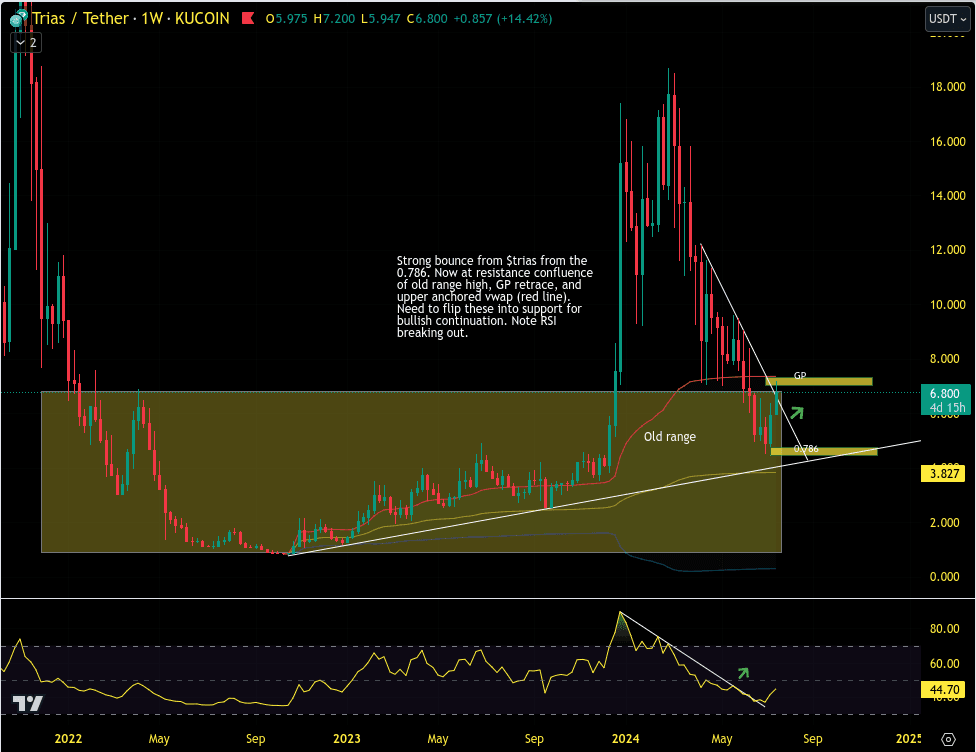Click the RSI value label 44.70

click(944, 689)
